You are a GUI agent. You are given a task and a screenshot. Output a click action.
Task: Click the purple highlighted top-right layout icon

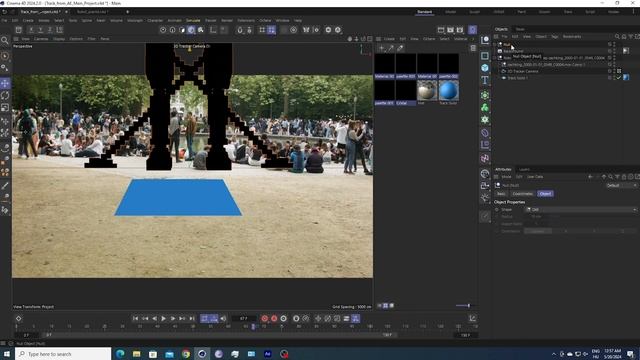472,30
